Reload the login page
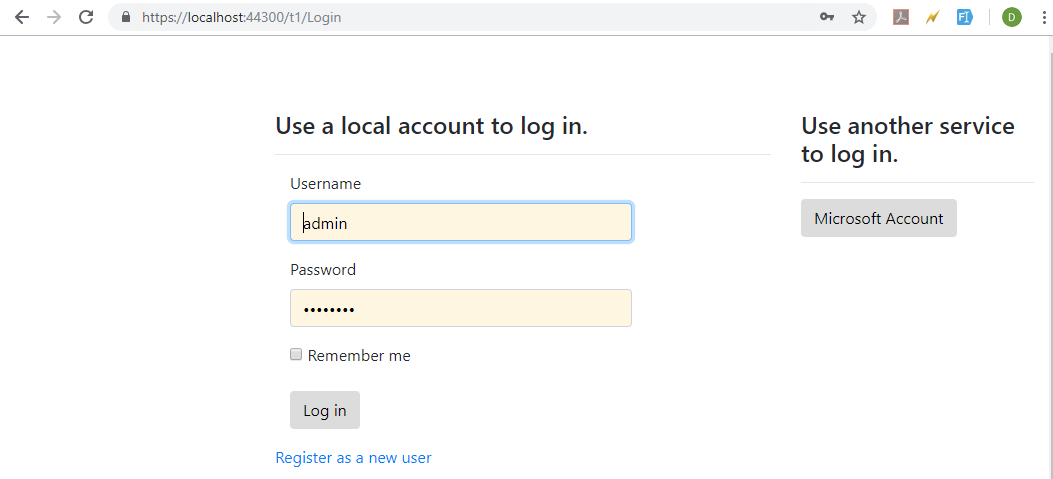 click(x=86, y=17)
